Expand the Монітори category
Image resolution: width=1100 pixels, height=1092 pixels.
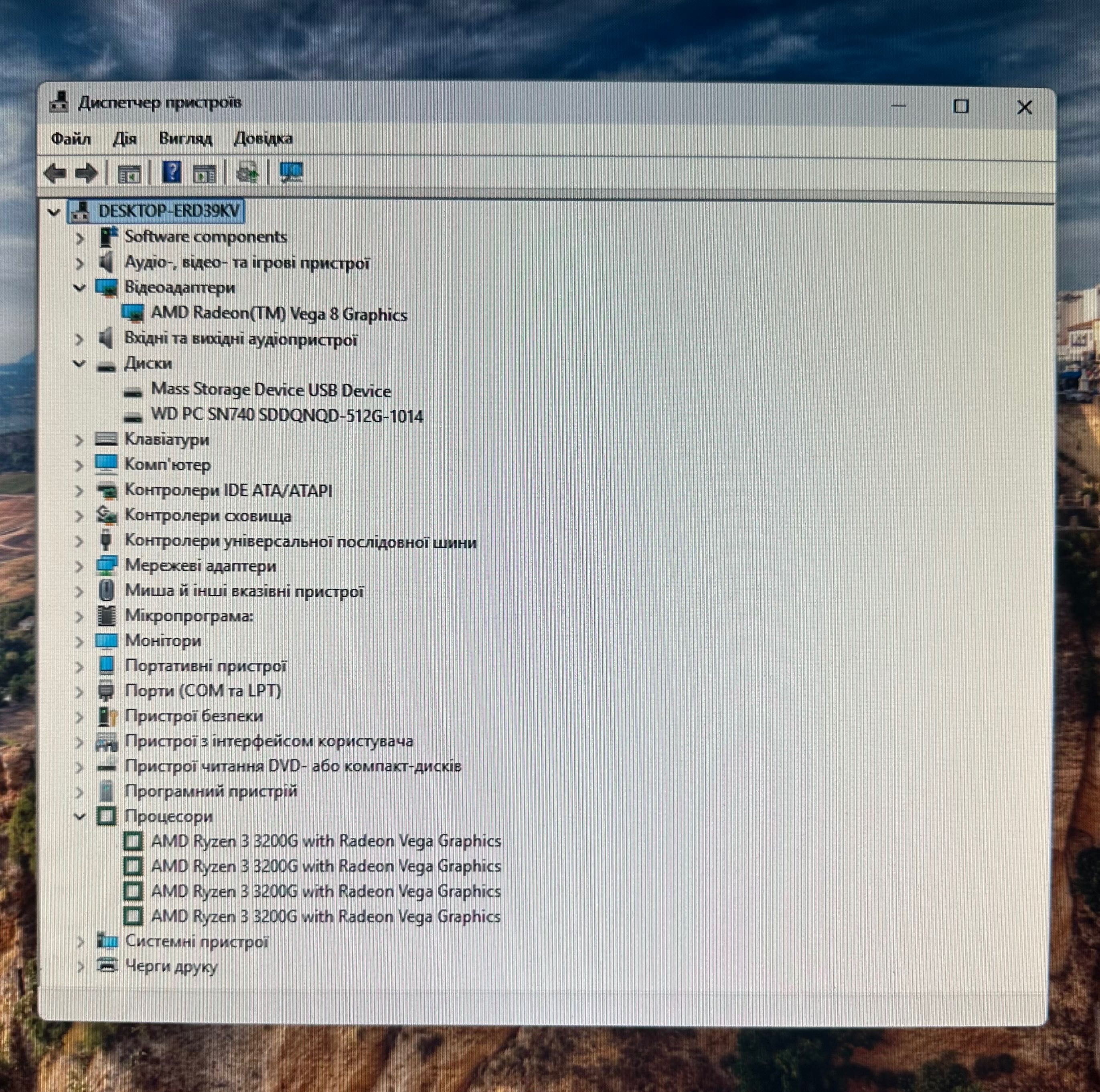coord(80,642)
